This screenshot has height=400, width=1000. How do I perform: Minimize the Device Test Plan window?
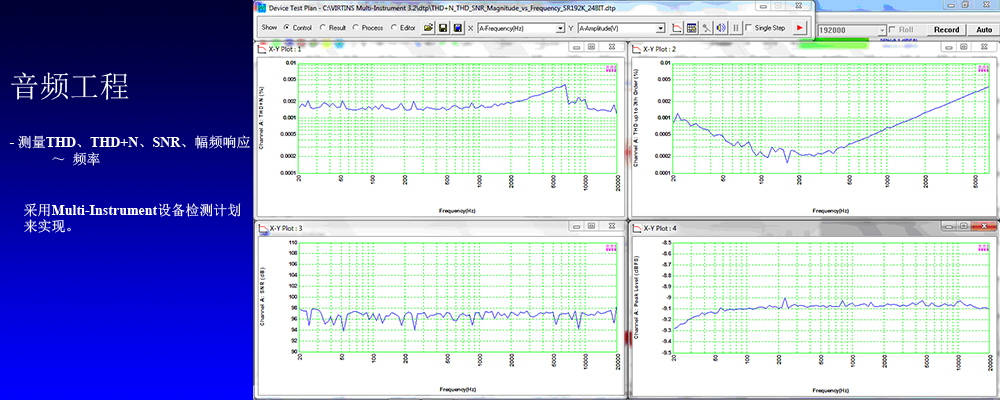click(x=762, y=5)
